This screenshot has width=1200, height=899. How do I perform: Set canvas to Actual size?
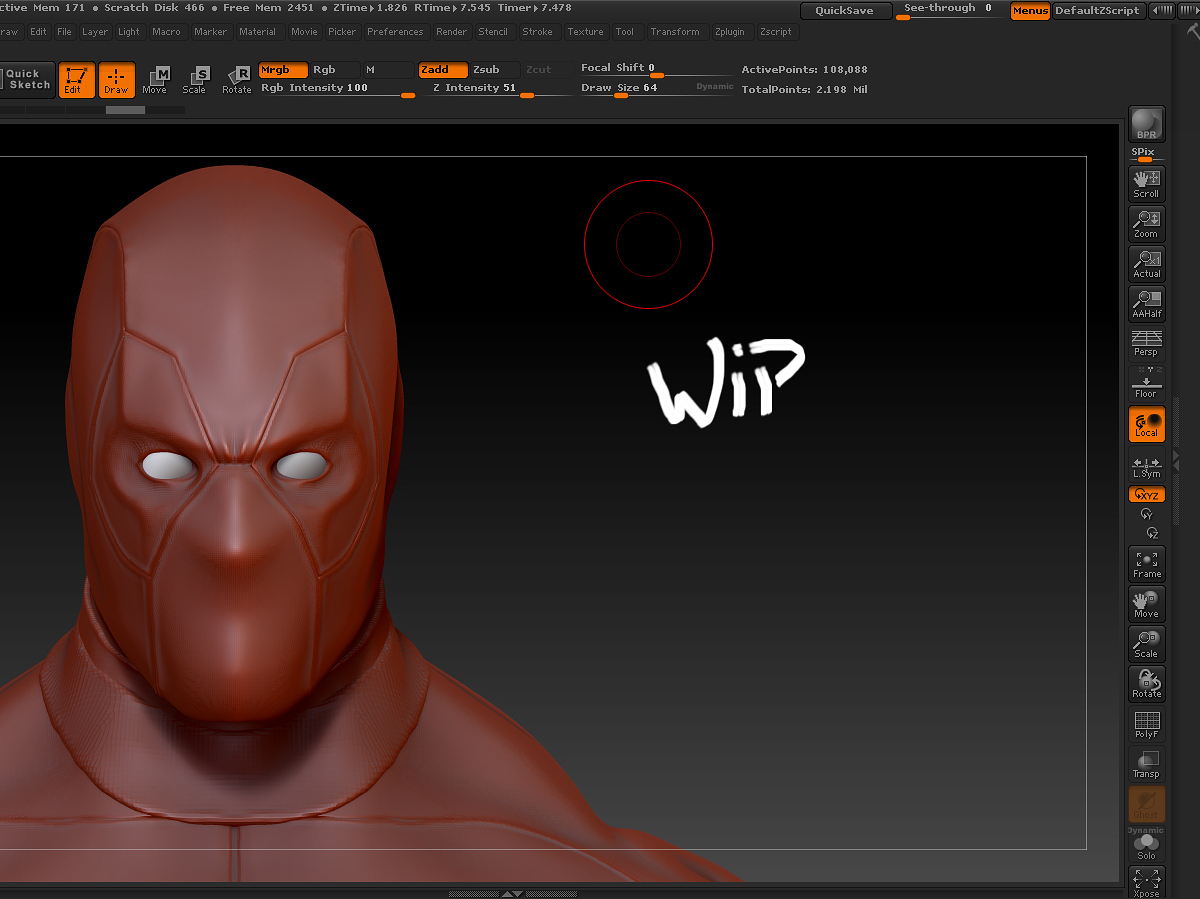tap(1146, 264)
